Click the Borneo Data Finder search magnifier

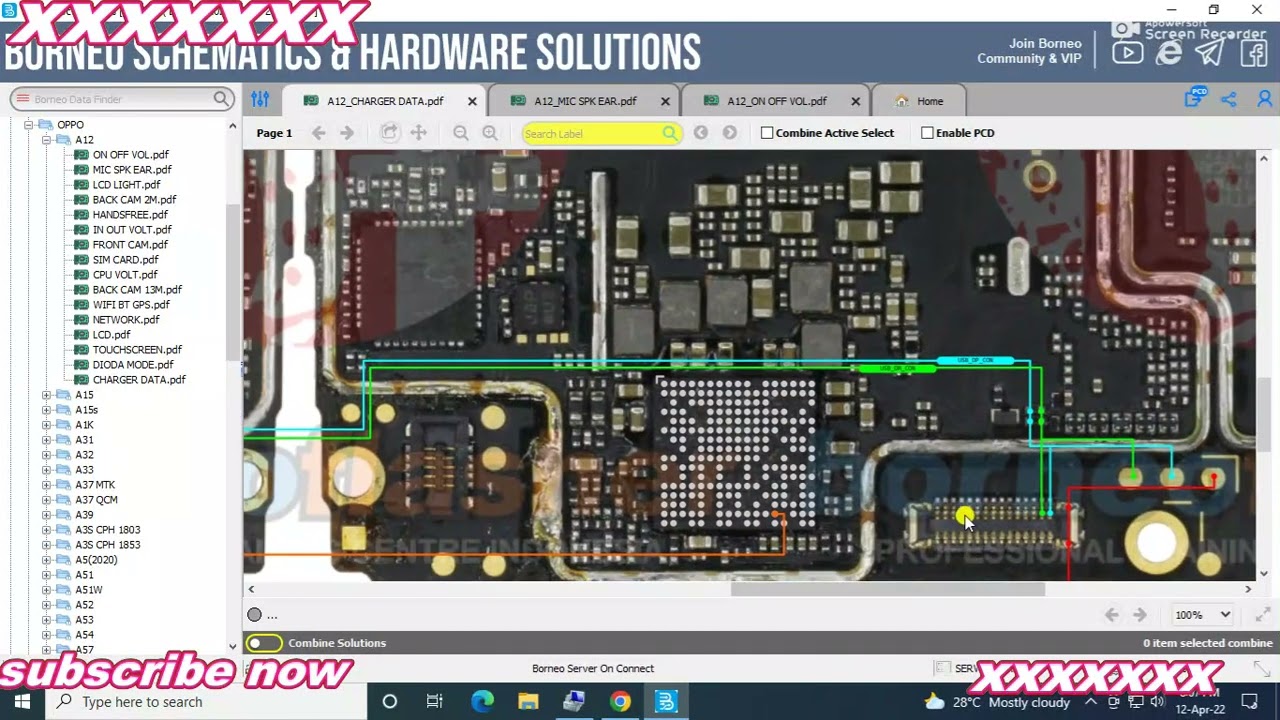[221, 99]
